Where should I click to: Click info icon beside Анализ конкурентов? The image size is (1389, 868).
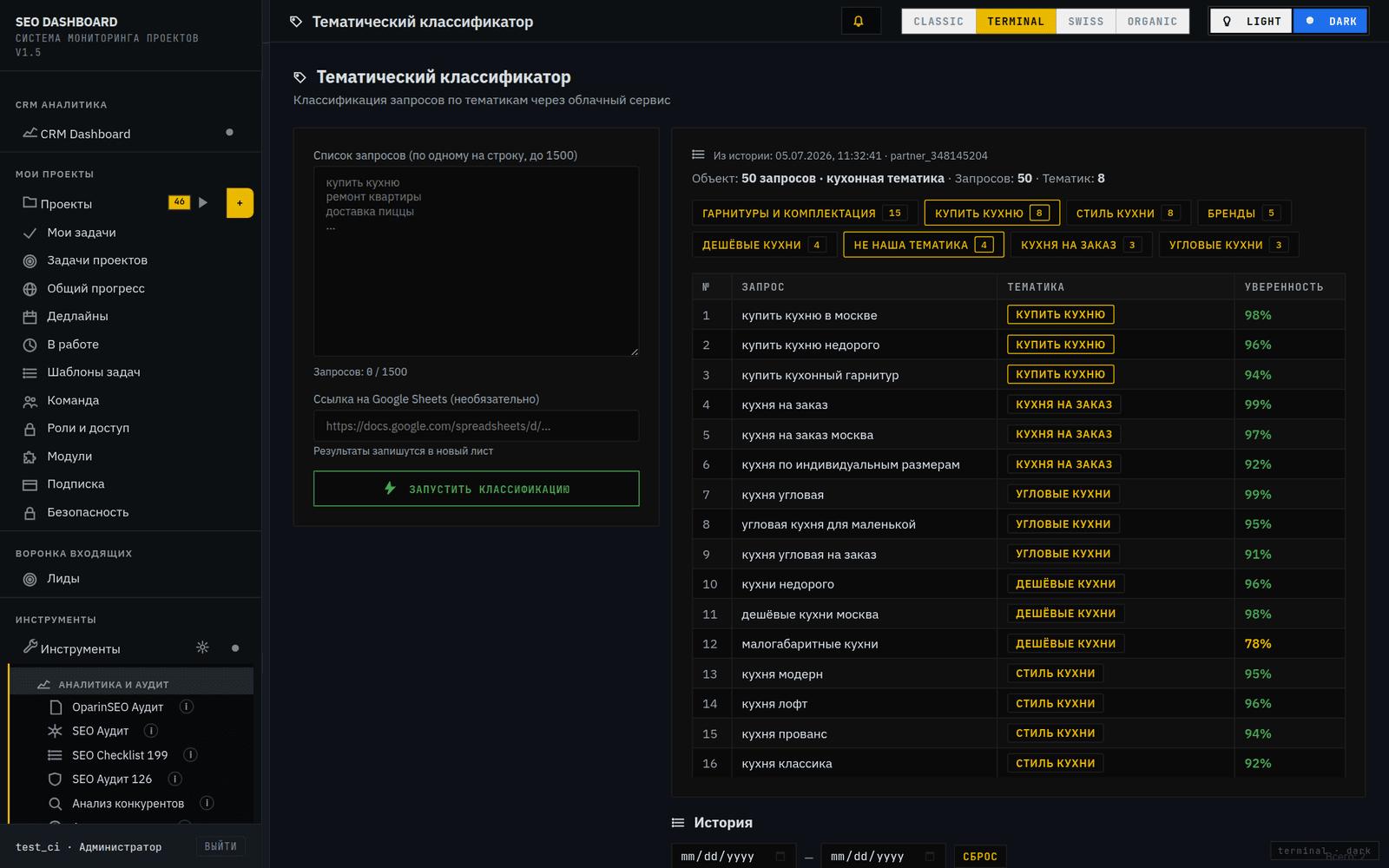[x=207, y=804]
